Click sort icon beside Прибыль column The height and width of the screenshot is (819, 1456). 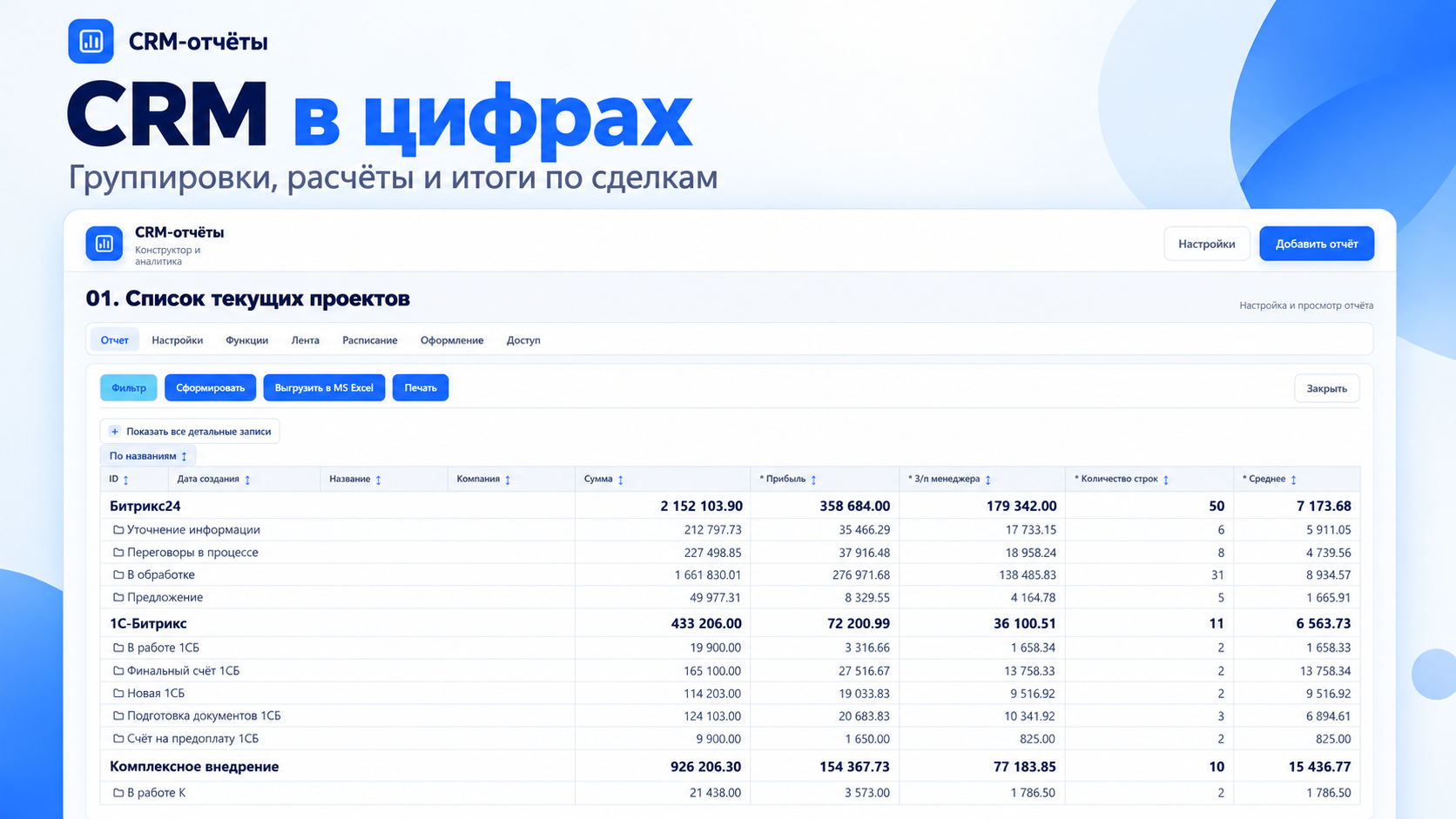[813, 480]
